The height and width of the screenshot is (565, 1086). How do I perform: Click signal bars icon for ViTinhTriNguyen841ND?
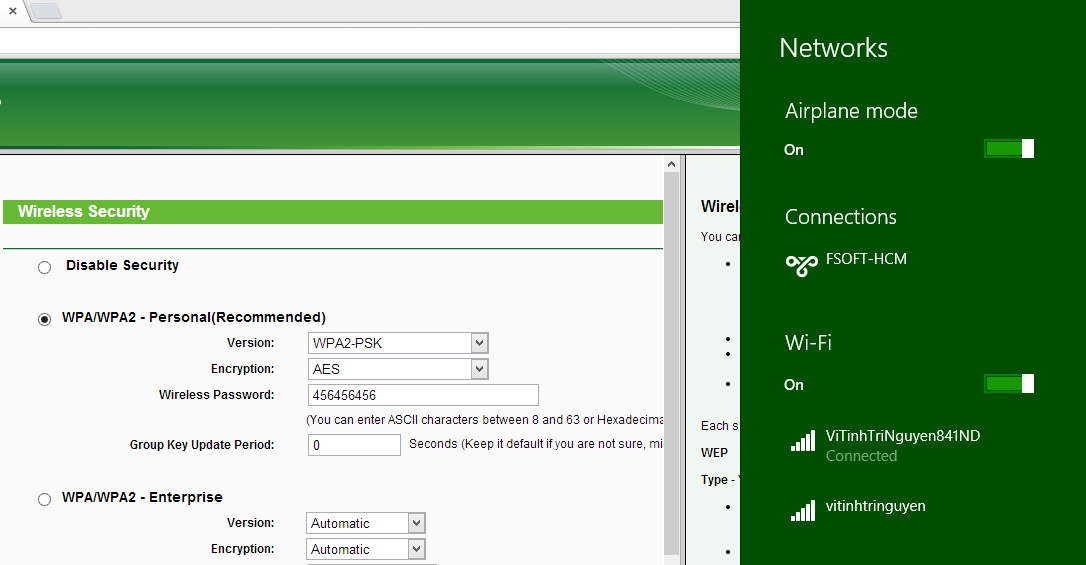[x=803, y=440]
